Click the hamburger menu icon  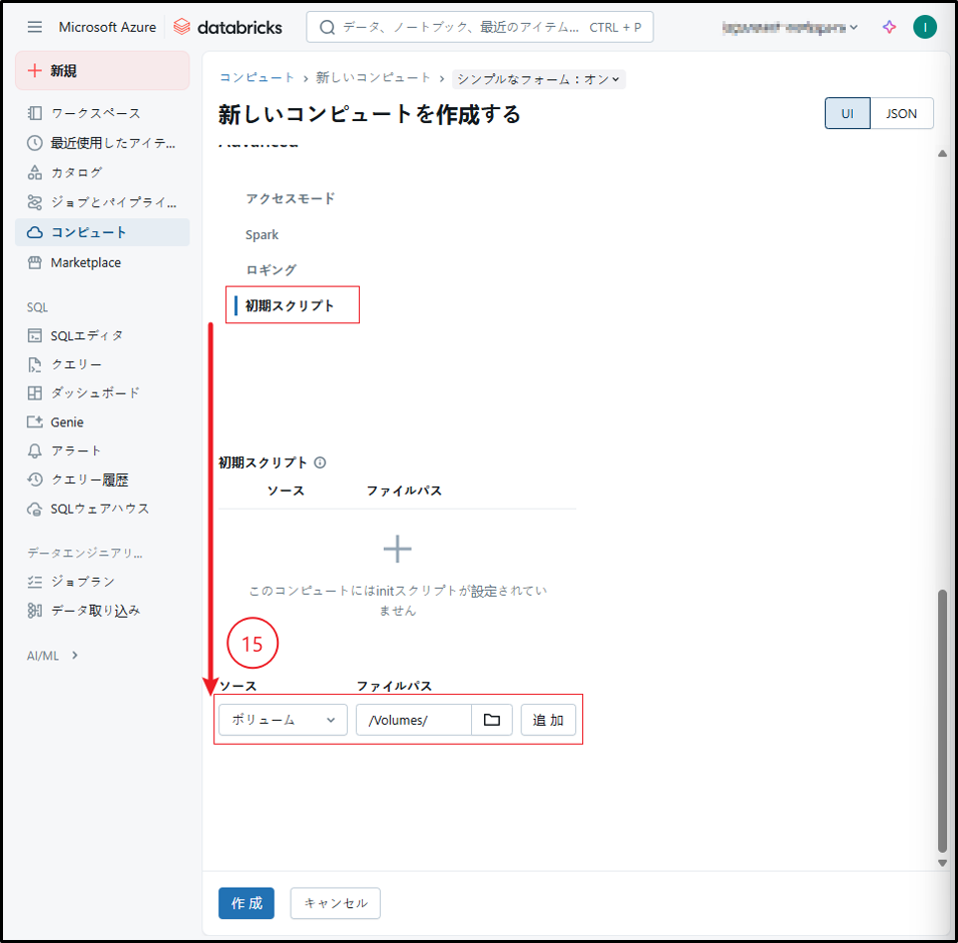[35, 27]
